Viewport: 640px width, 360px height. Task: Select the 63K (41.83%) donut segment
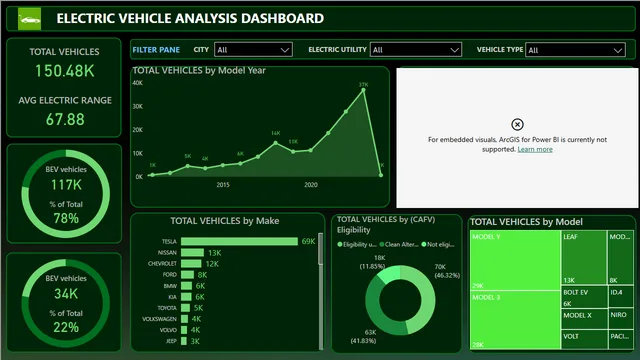click(375, 311)
